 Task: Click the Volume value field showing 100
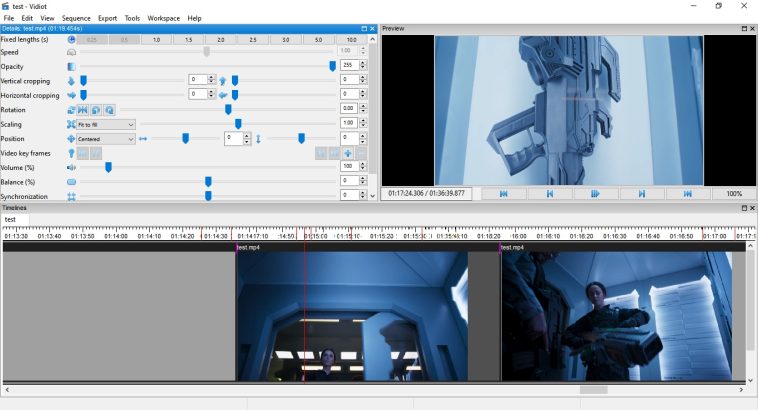tap(349, 166)
